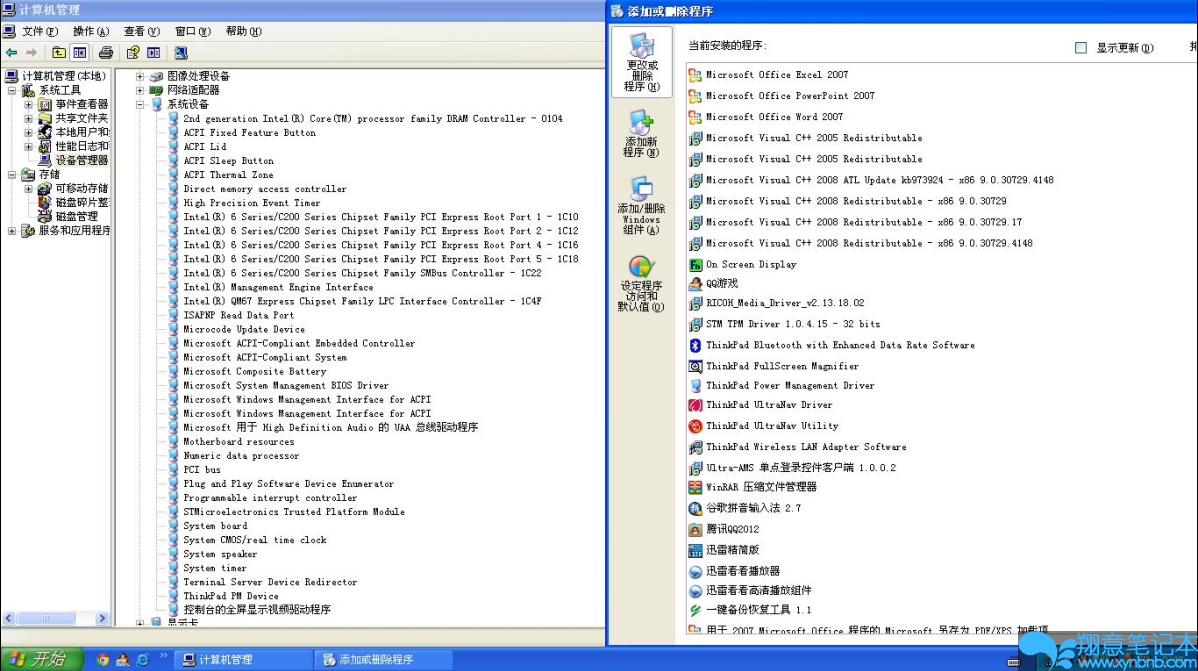Enable the 显示更新 checkbox
Image resolution: width=1198 pixels, height=671 pixels.
(x=1080, y=47)
